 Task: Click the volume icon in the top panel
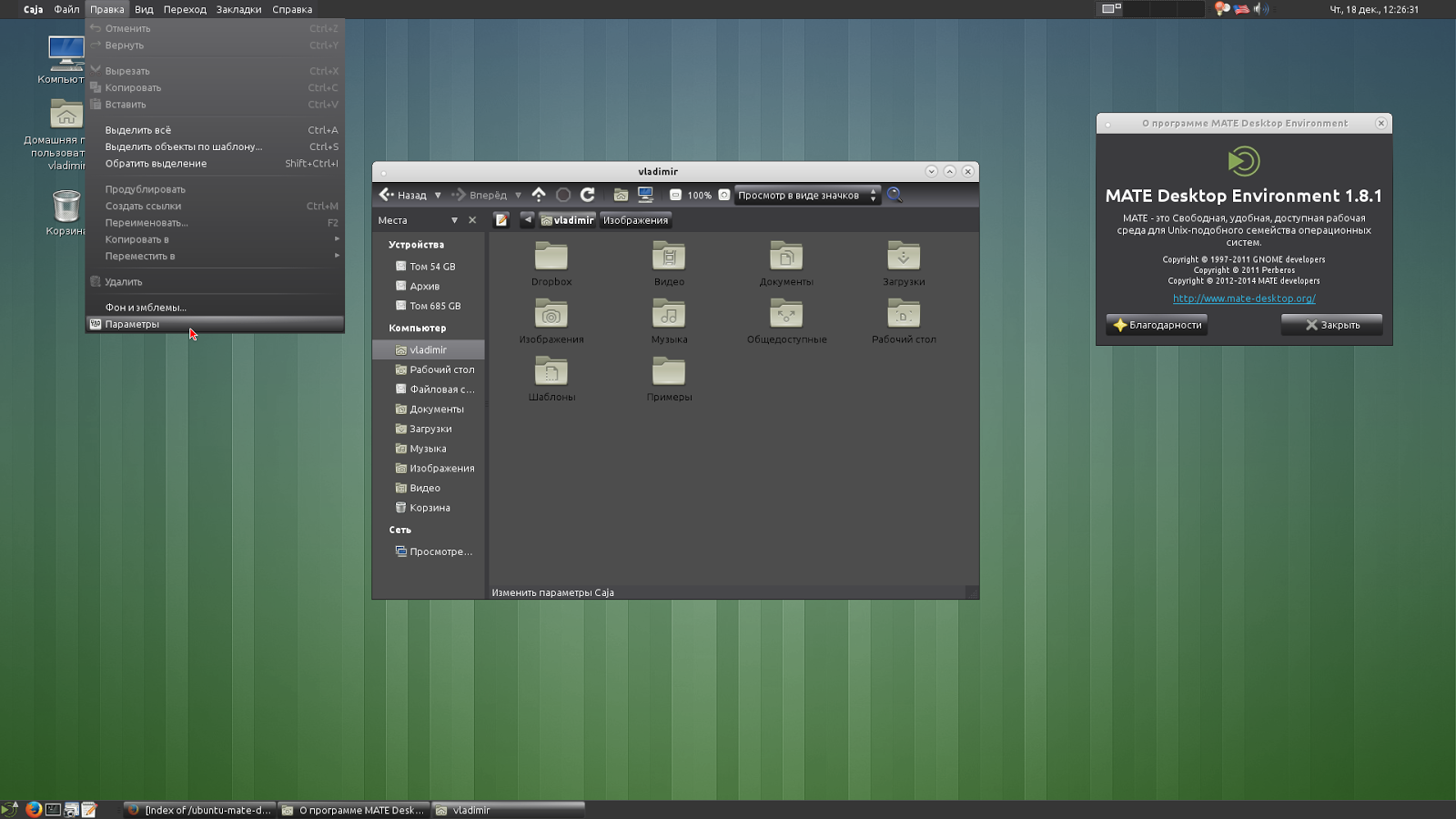point(1261,9)
